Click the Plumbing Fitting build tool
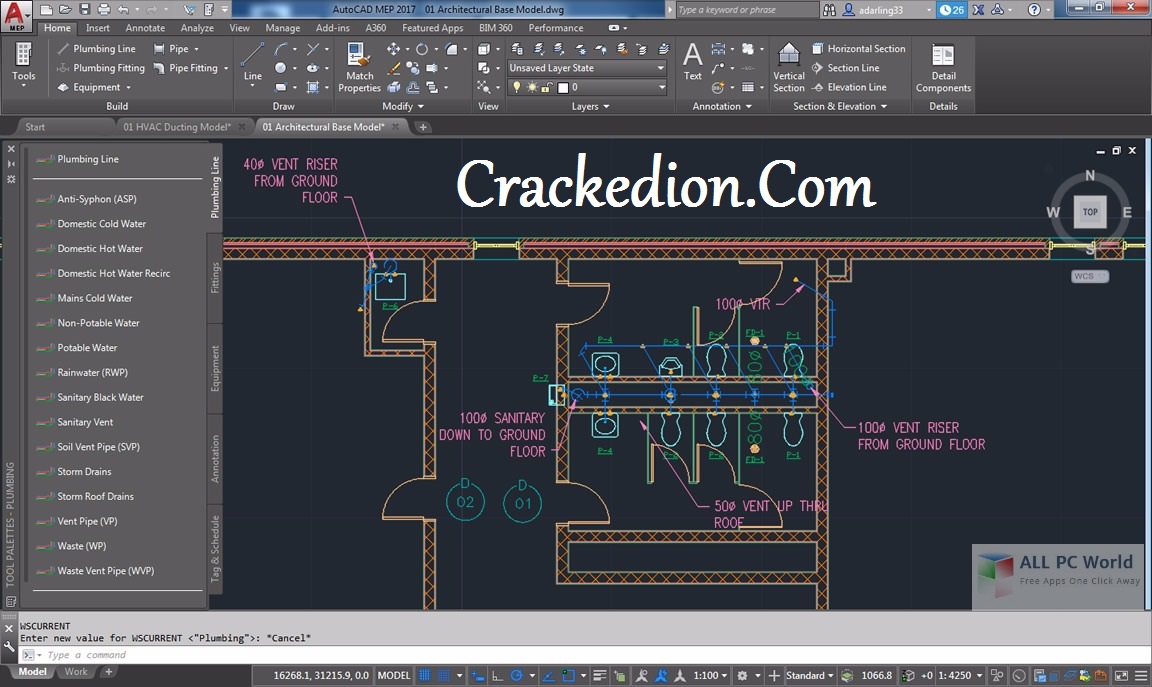1152x687 pixels. point(101,68)
